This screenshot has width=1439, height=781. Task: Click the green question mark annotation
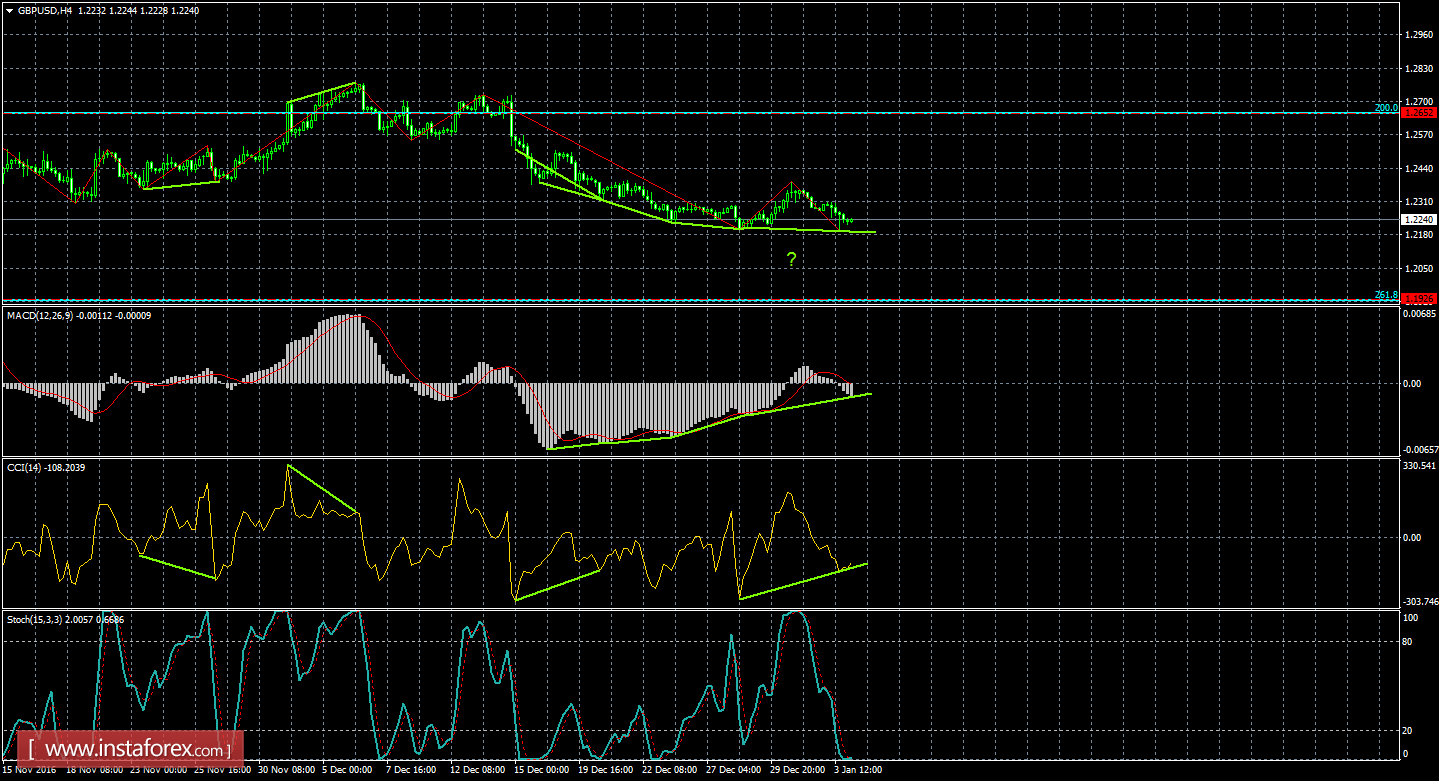tap(790, 258)
